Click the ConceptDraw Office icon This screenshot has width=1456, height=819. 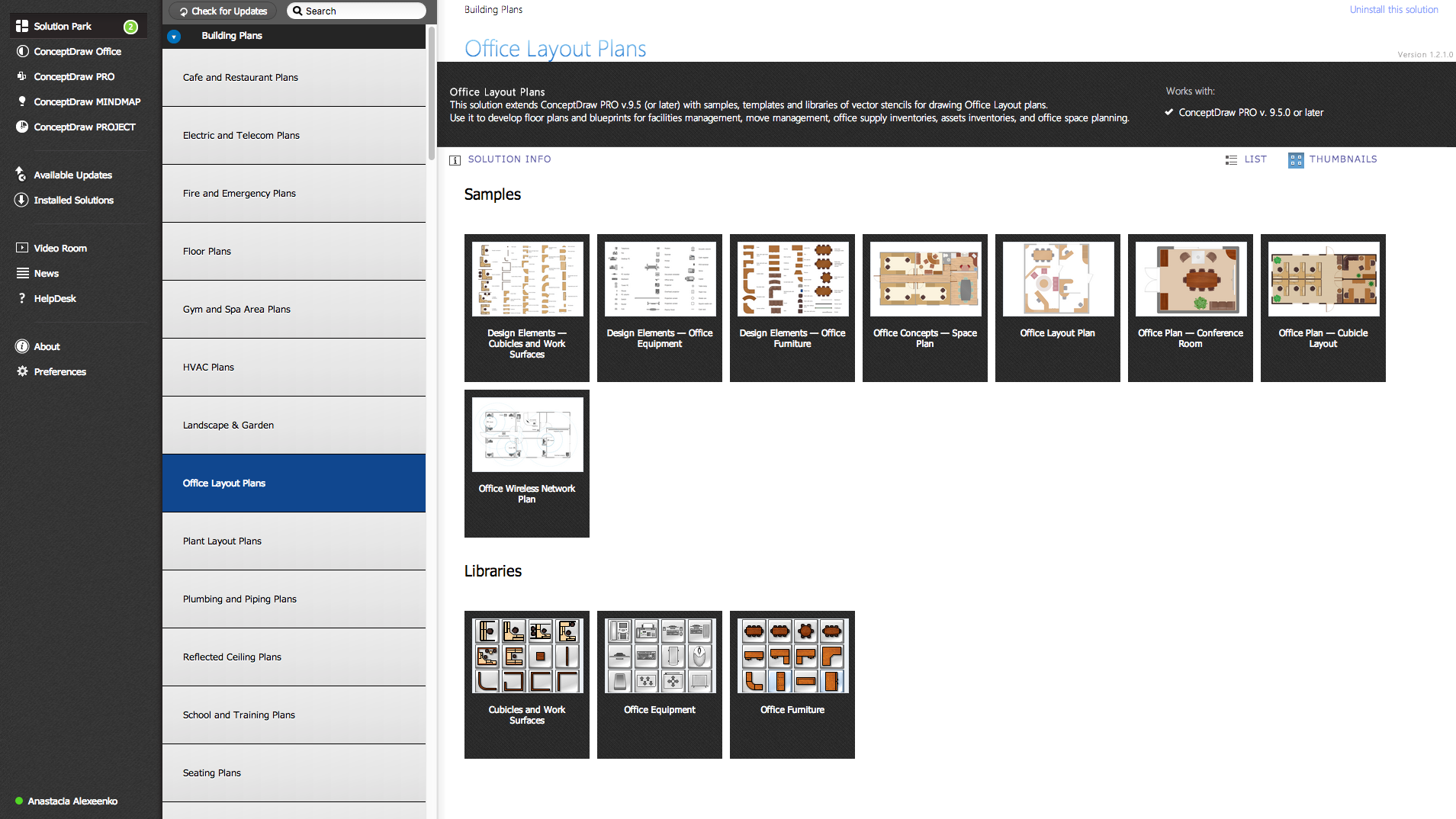tap(22, 51)
